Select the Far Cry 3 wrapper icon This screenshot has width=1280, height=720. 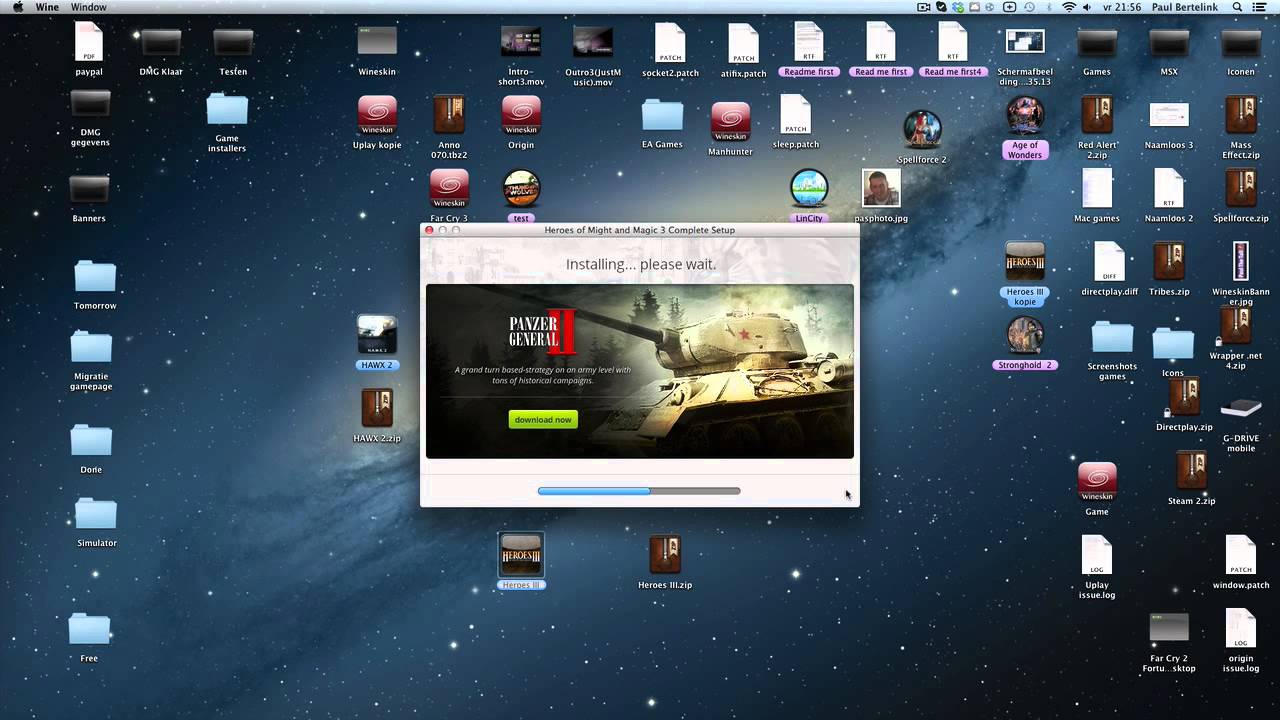coord(449,188)
